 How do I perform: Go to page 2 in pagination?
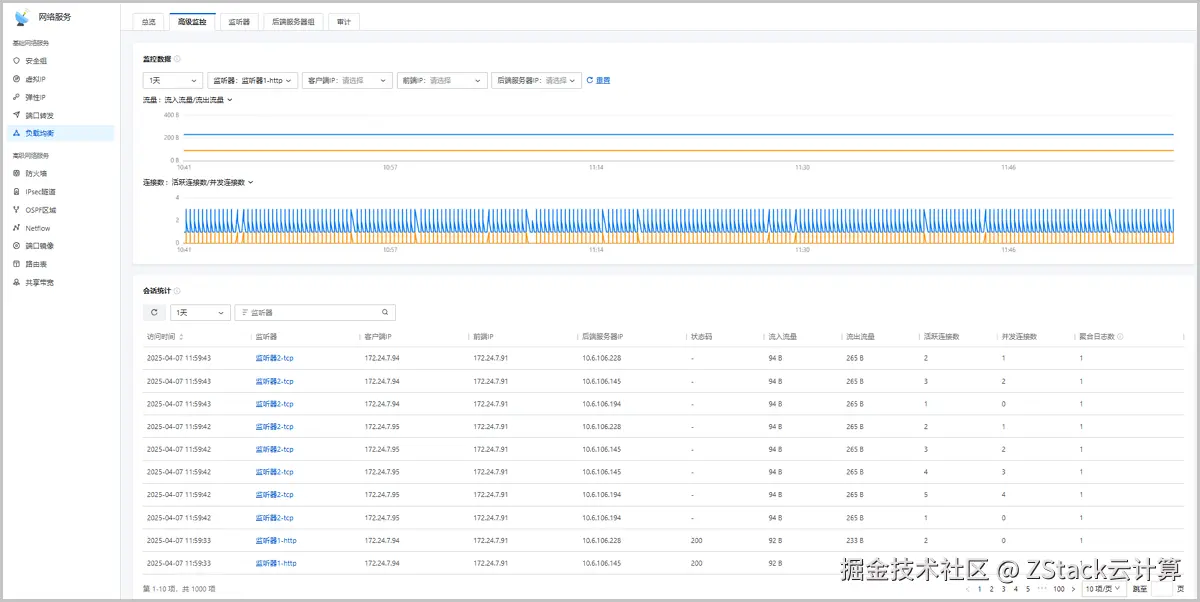[992, 589]
